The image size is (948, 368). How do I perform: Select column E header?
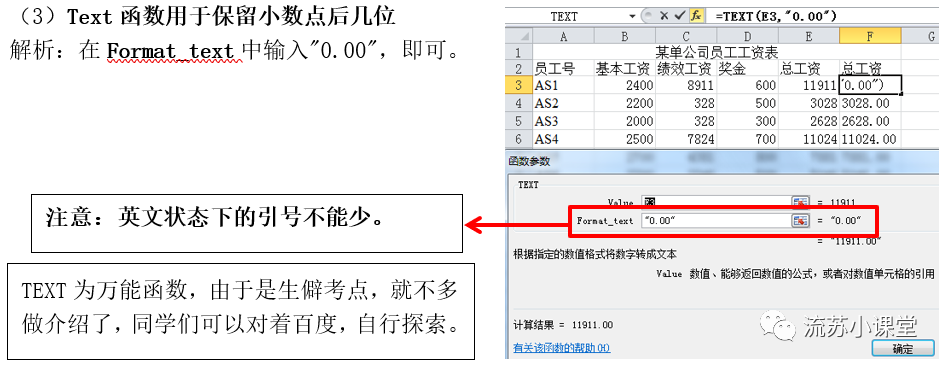pos(809,37)
